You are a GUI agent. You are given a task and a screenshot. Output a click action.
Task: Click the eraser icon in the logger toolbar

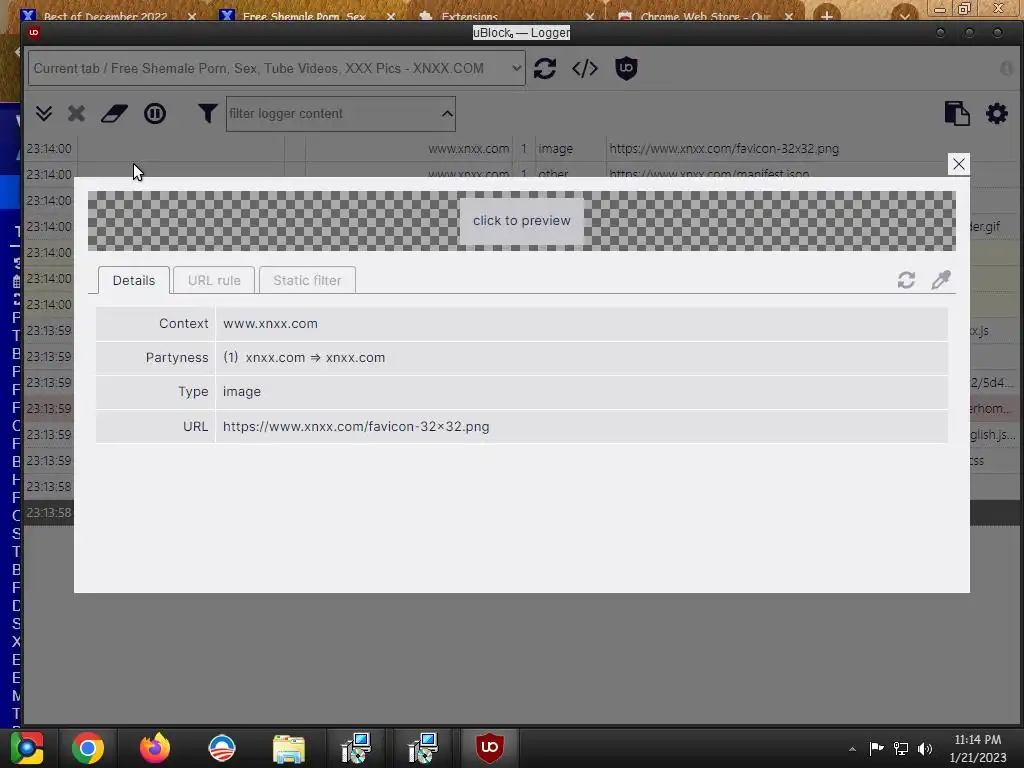tap(114, 114)
